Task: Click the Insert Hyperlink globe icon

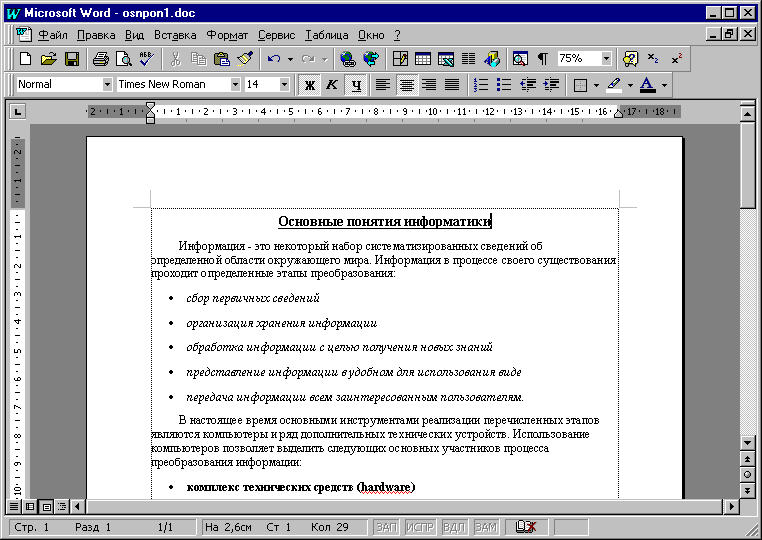Action: tap(348, 59)
